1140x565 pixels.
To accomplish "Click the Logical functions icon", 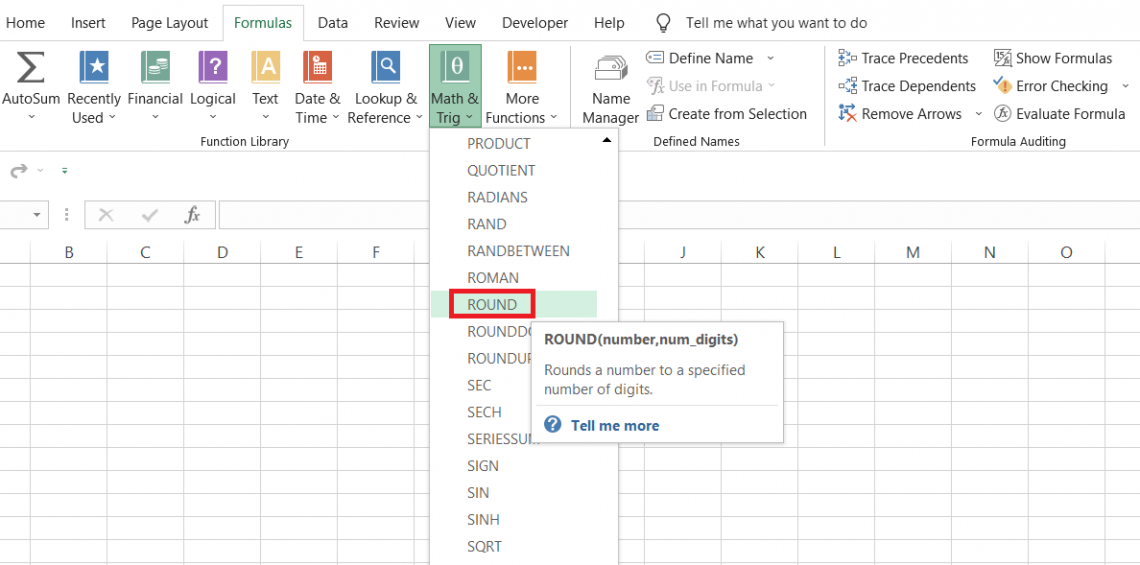I will pyautogui.click(x=212, y=68).
